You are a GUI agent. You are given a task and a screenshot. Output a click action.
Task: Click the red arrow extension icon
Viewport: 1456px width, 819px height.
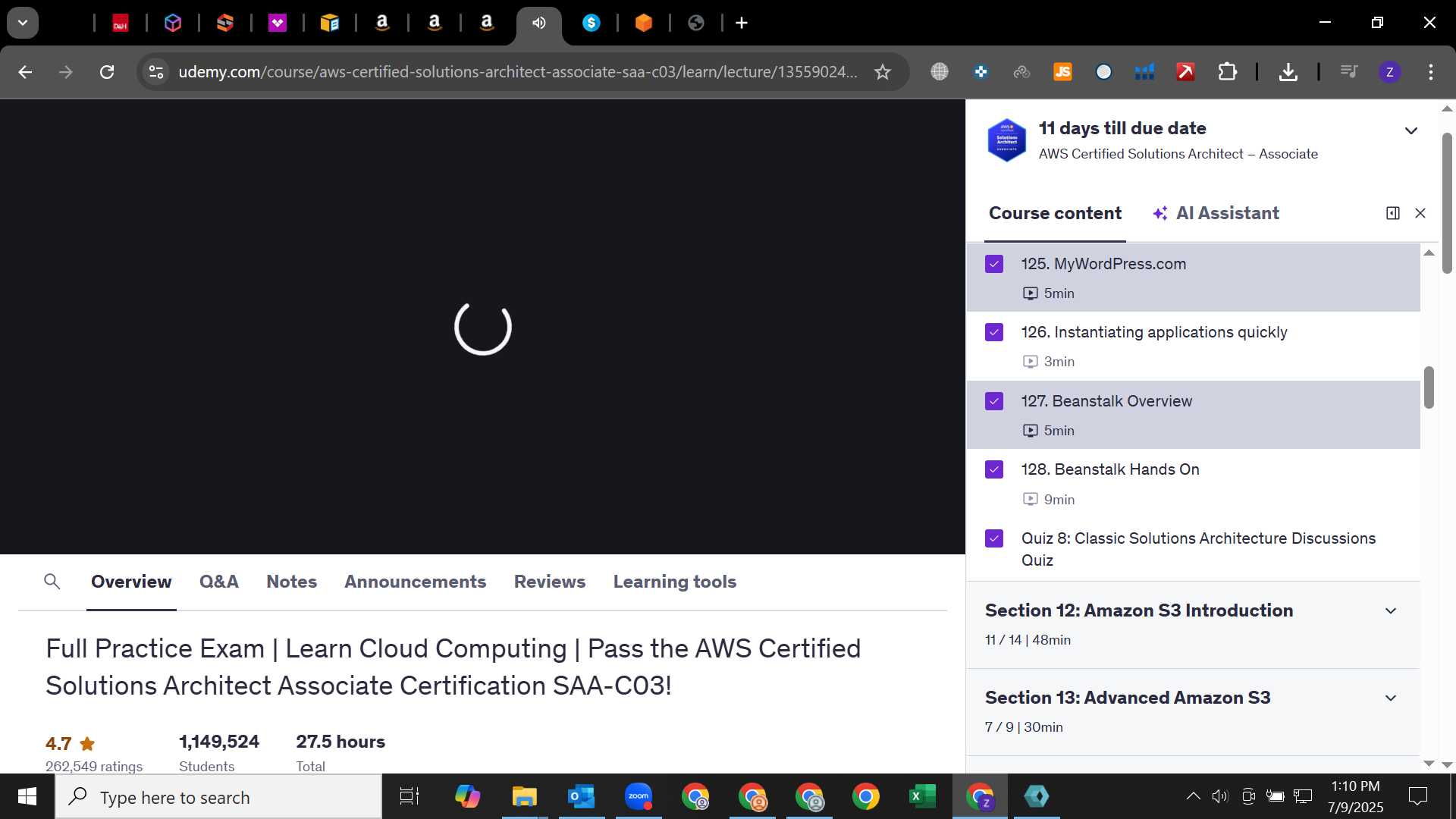(x=1185, y=72)
